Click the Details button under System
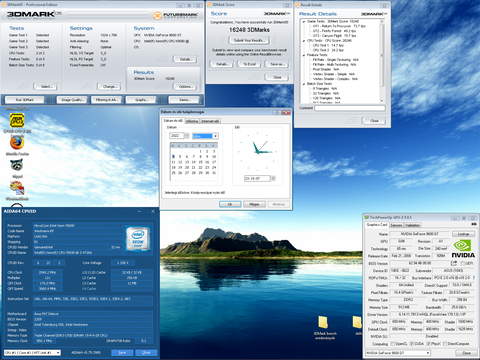The height and width of the screenshot is (360, 480). pos(185,59)
